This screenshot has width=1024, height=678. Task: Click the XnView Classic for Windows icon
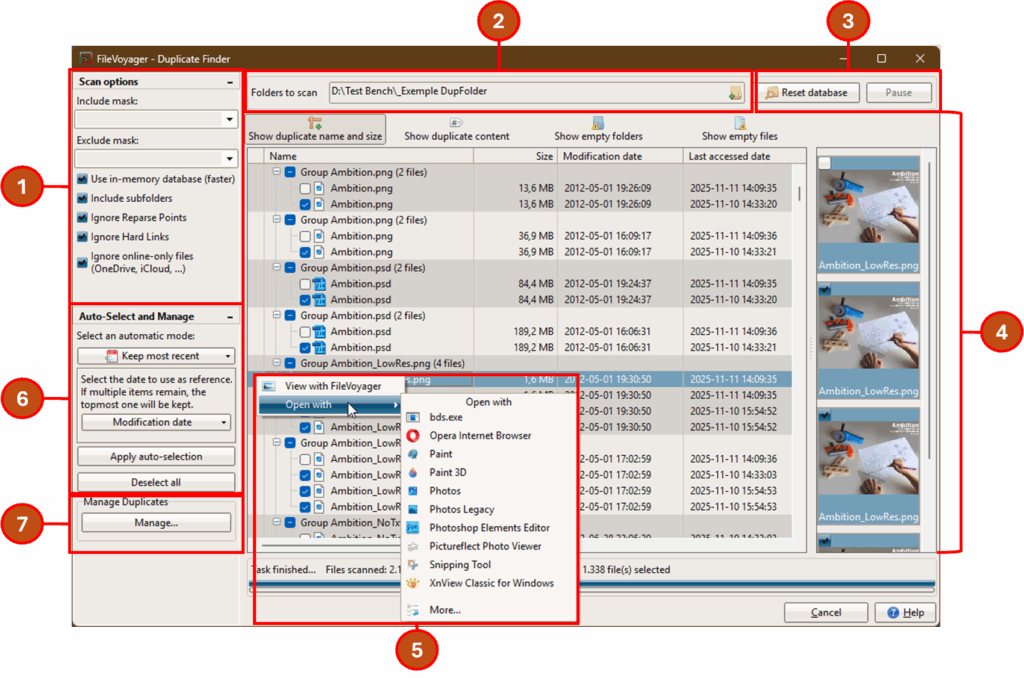pyautogui.click(x=413, y=583)
